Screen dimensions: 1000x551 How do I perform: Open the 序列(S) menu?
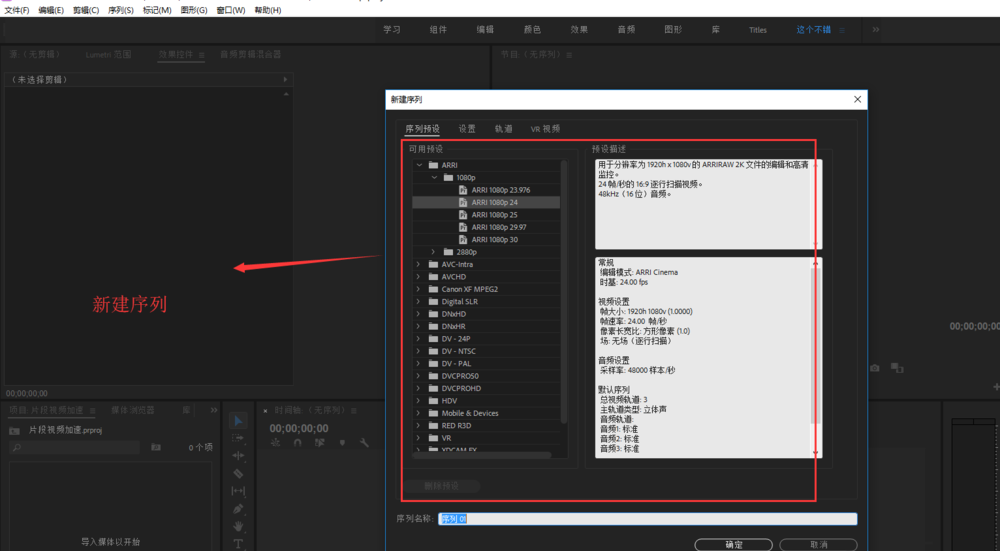coord(120,10)
